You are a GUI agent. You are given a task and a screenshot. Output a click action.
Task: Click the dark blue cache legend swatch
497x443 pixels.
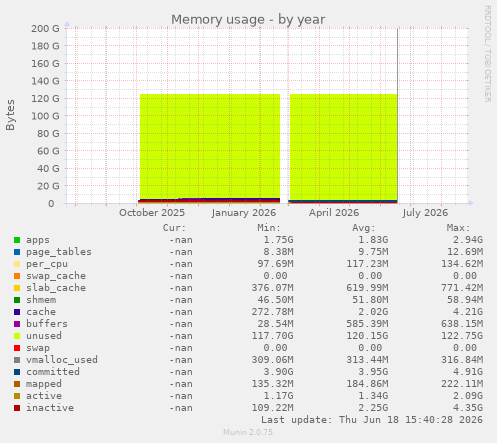[17, 312]
